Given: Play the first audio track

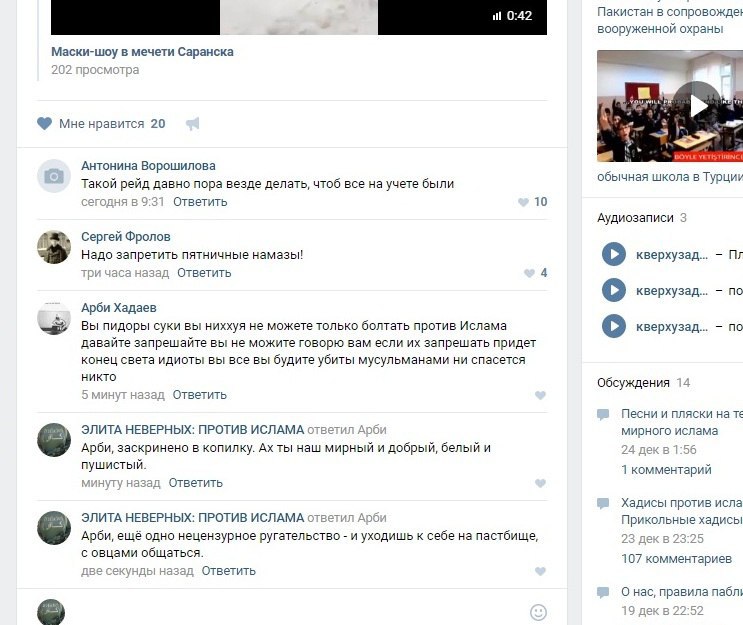Looking at the screenshot, I should pyautogui.click(x=614, y=254).
